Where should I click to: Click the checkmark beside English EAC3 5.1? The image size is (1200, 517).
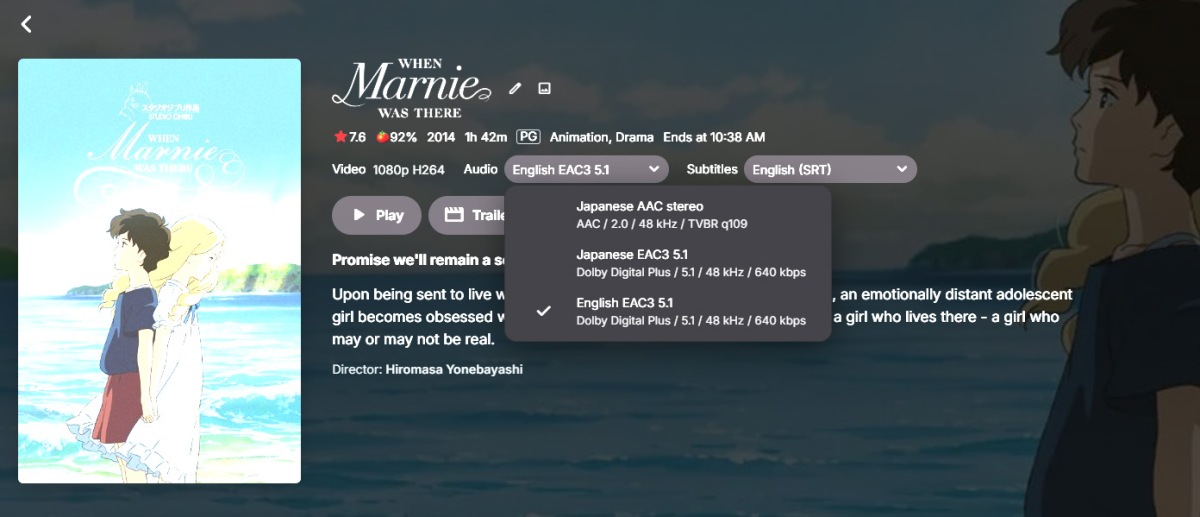tap(543, 311)
